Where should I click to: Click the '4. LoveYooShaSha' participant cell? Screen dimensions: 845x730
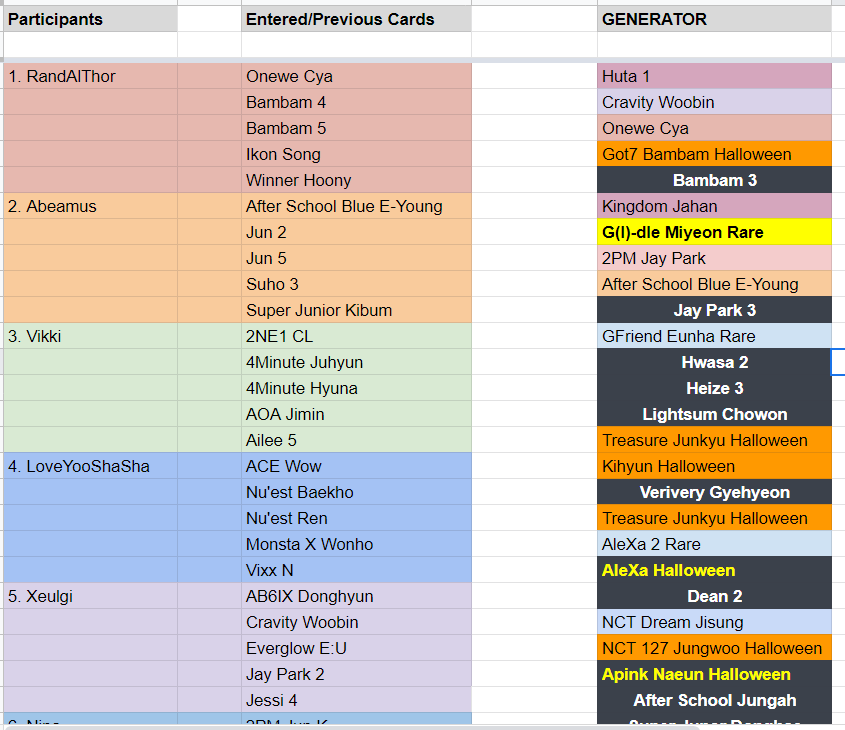pyautogui.click(x=91, y=466)
